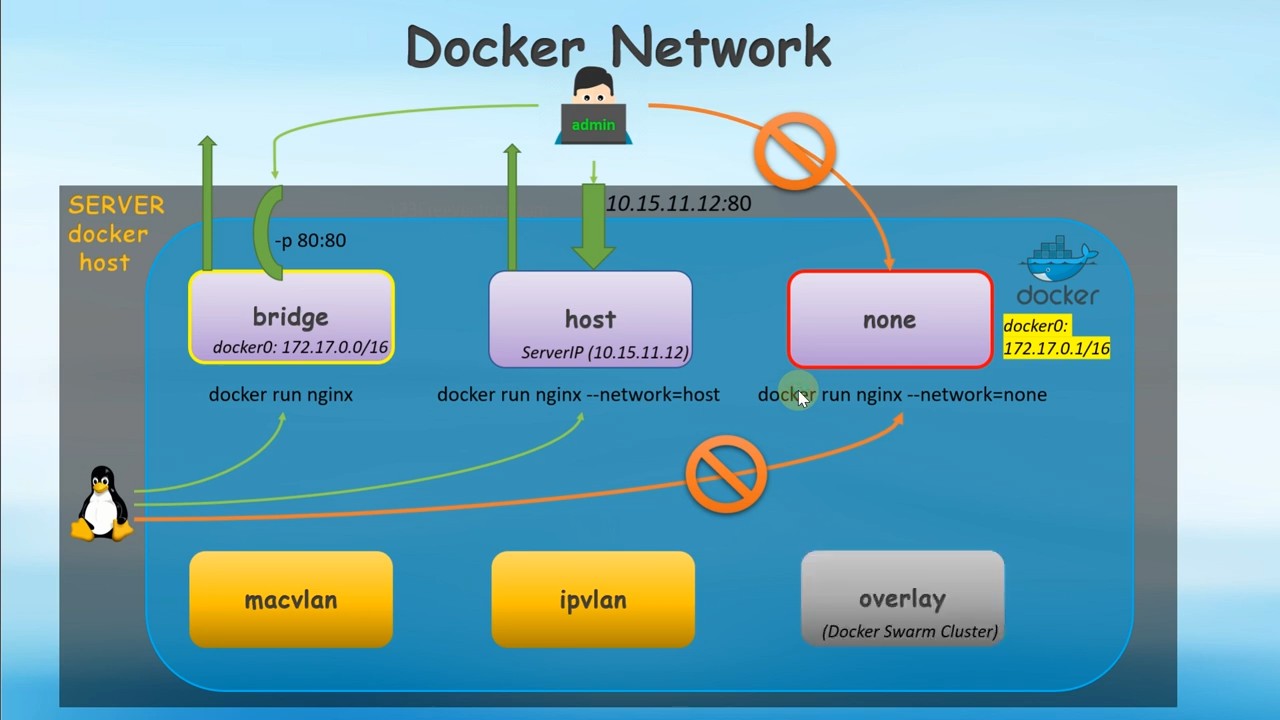Viewport: 1280px width, 720px height.
Task: Click the ipvlan network box
Action: (x=593, y=600)
